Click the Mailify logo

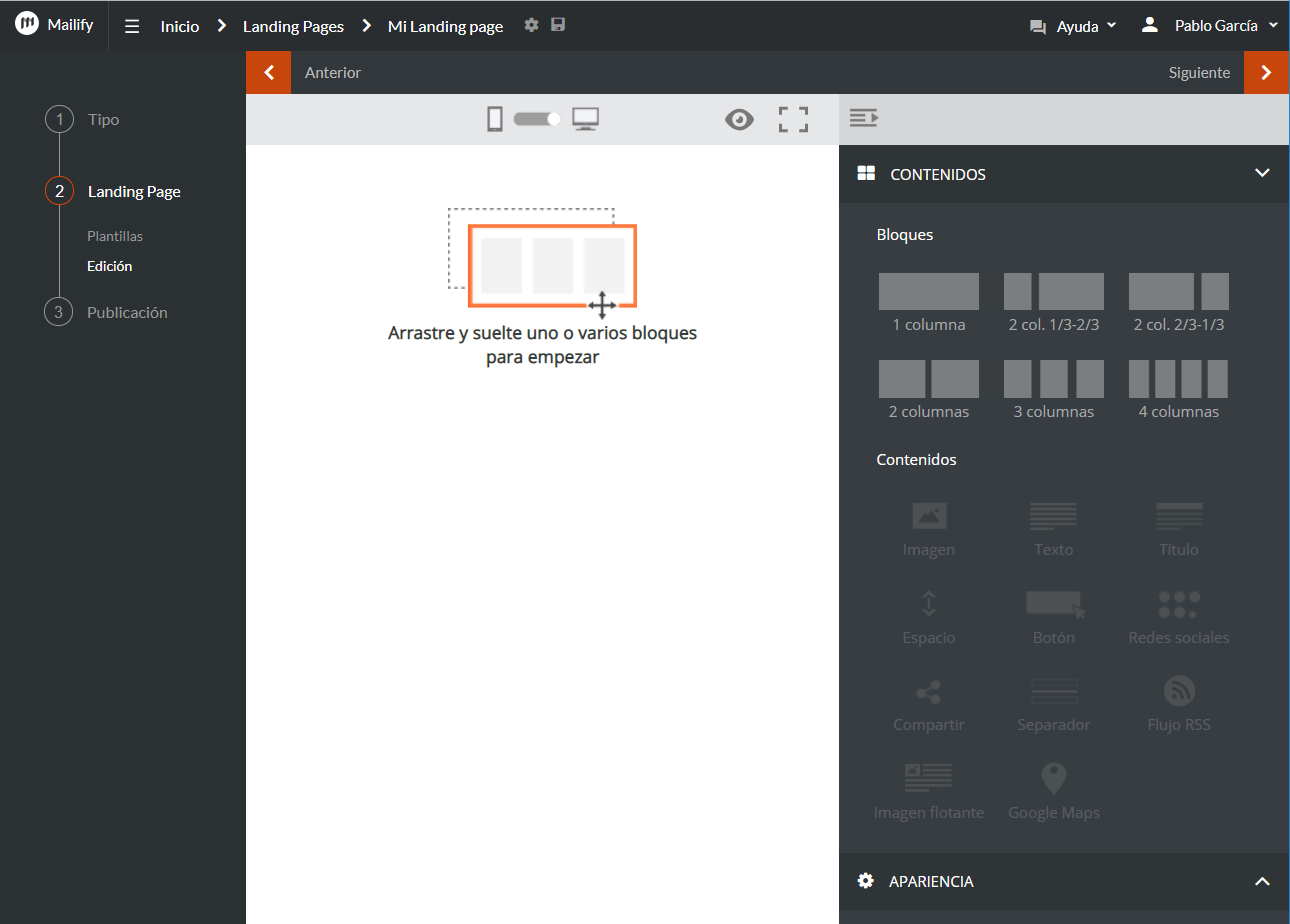[54, 25]
